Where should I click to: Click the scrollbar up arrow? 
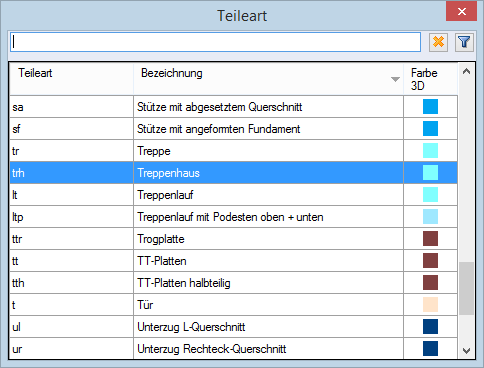tap(466, 71)
